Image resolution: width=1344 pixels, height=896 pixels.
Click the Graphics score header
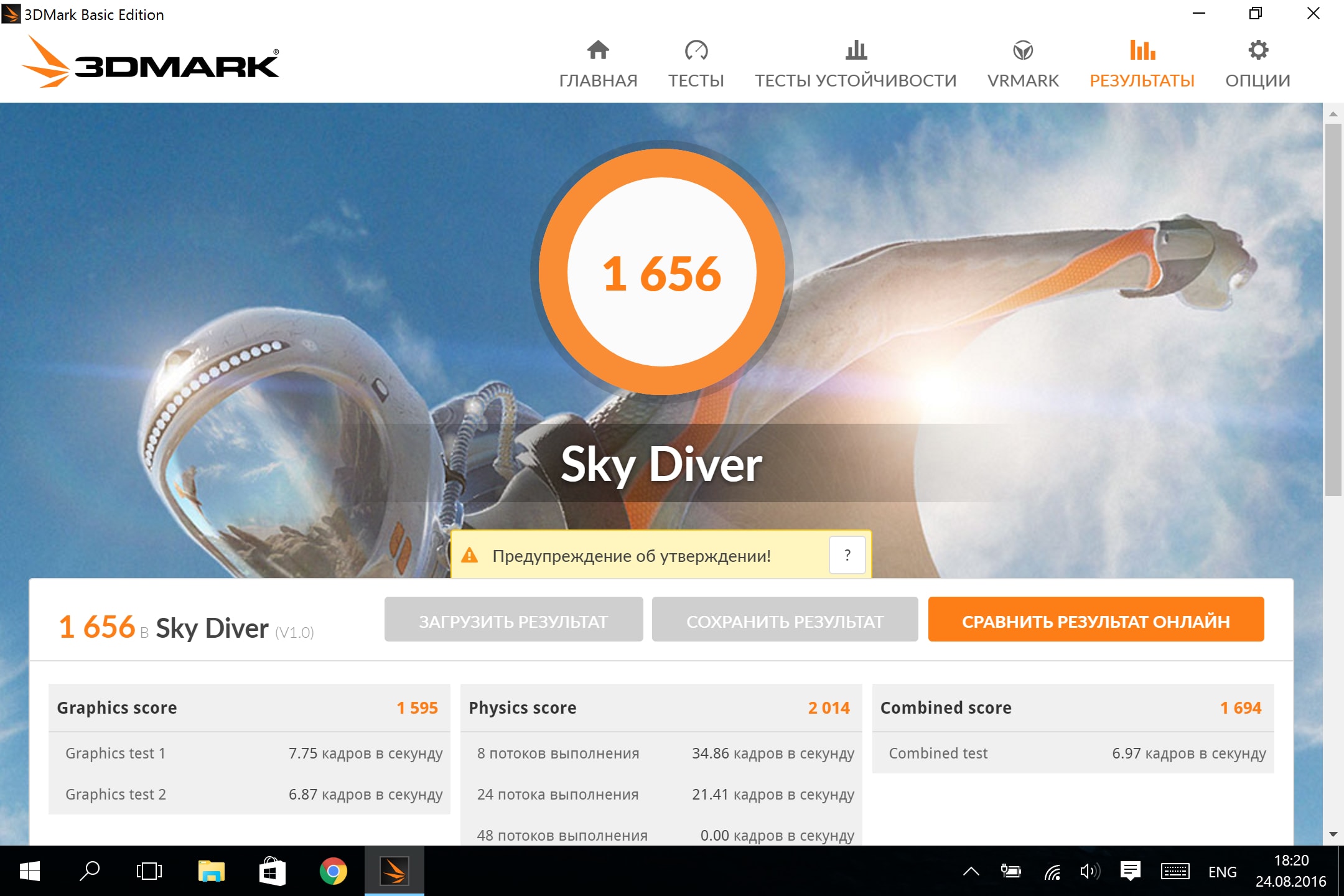[249, 708]
